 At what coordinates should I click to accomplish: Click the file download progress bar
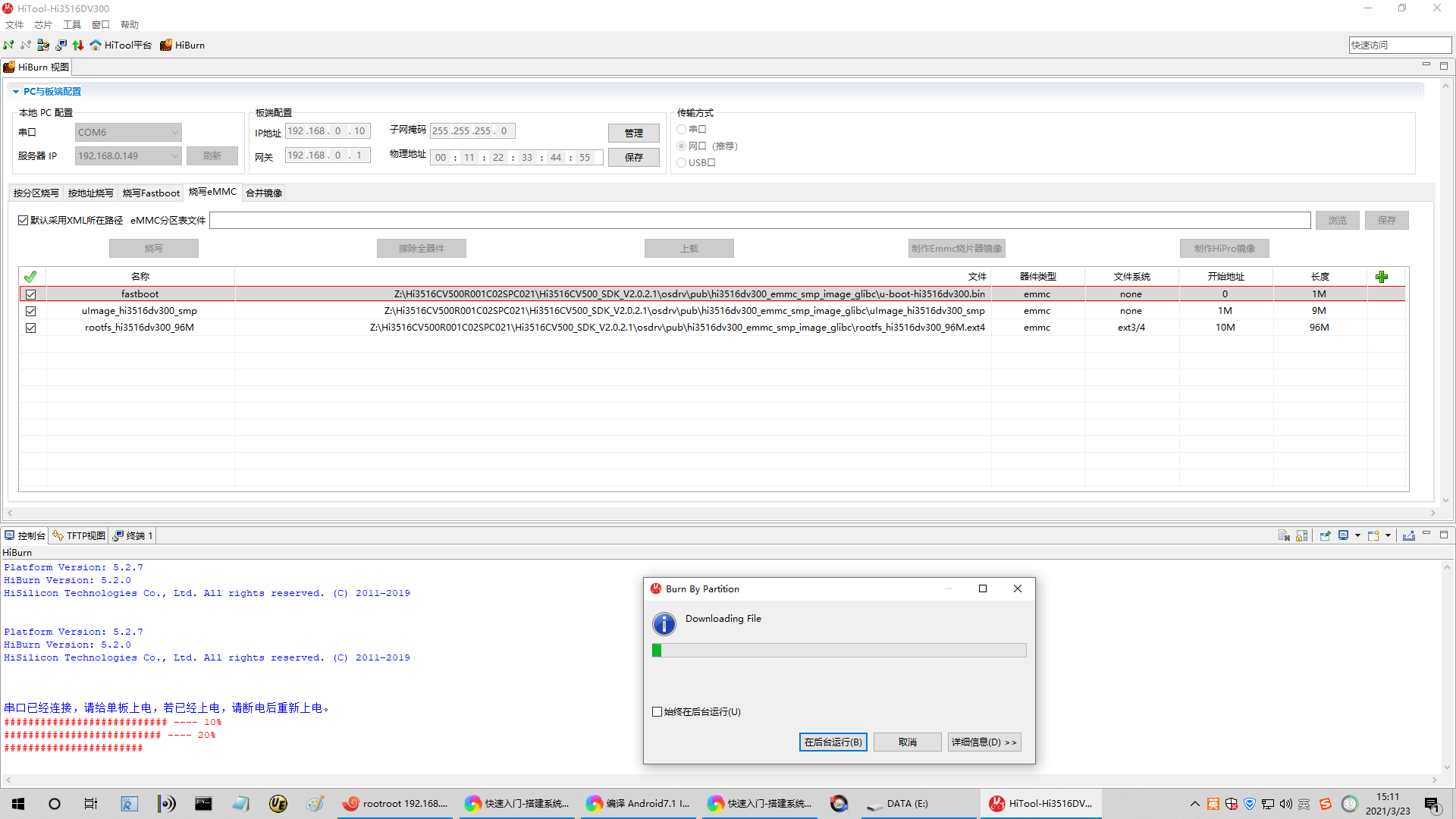tap(838, 650)
